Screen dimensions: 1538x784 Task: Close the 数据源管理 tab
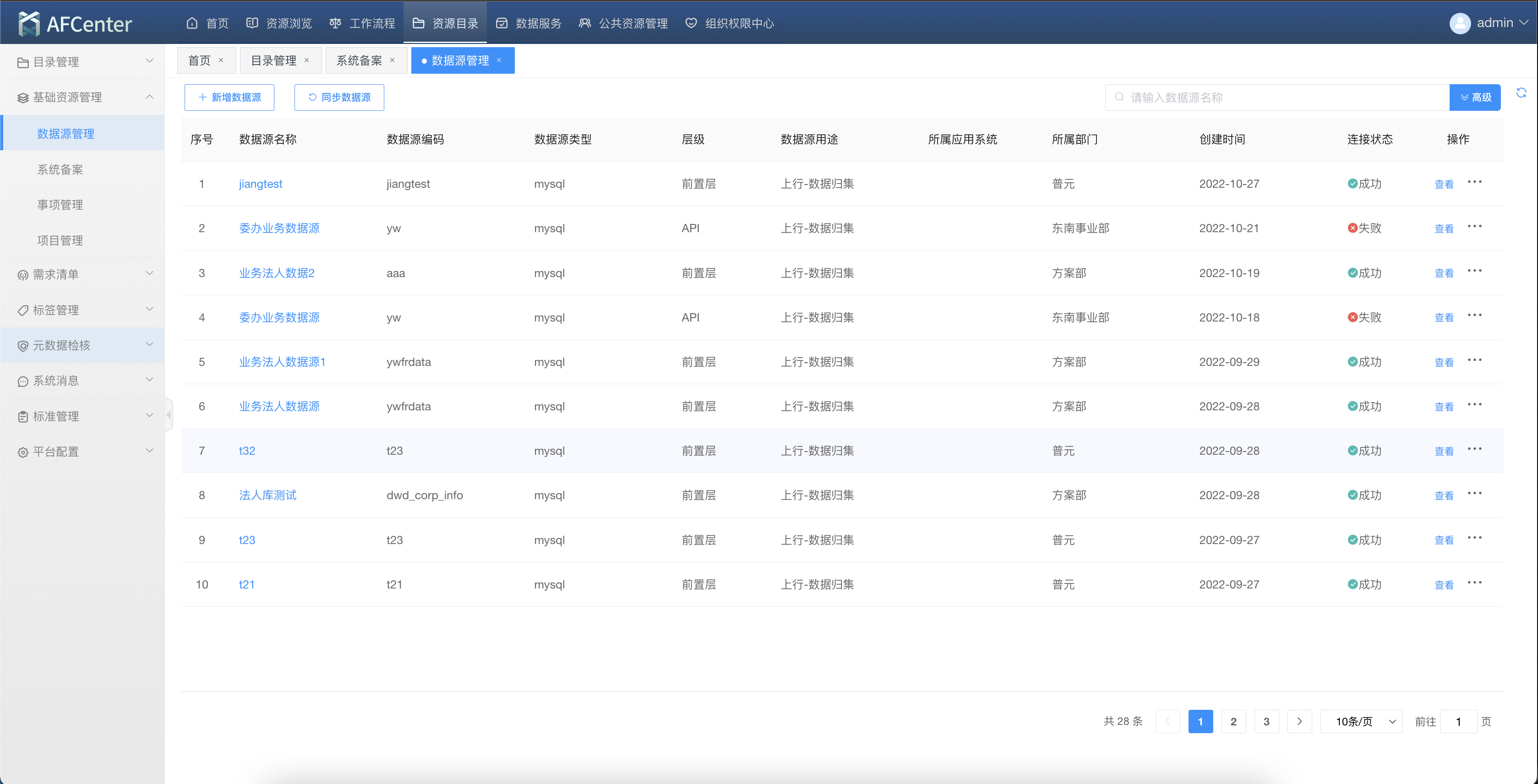[499, 60]
